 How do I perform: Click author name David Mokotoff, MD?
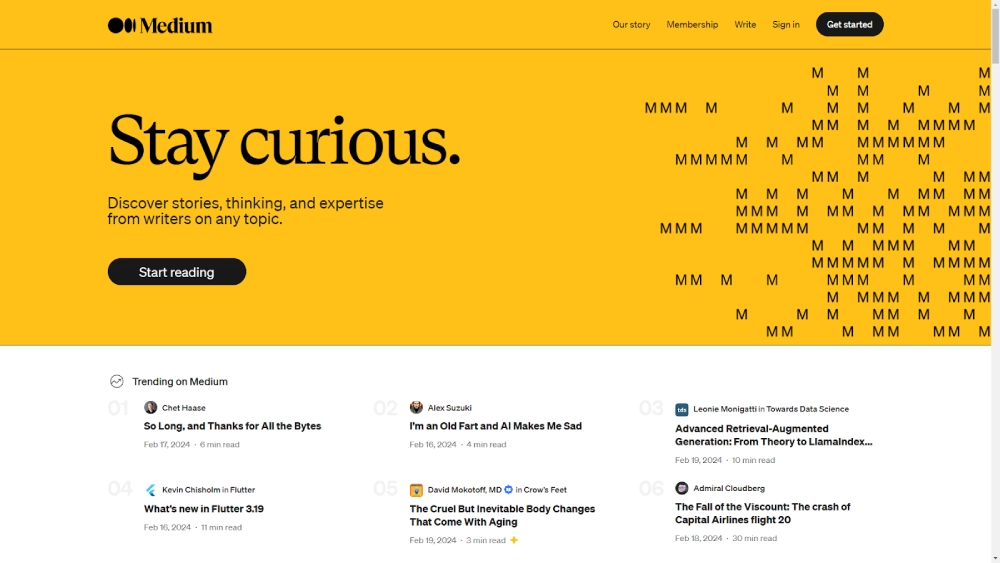tap(464, 490)
